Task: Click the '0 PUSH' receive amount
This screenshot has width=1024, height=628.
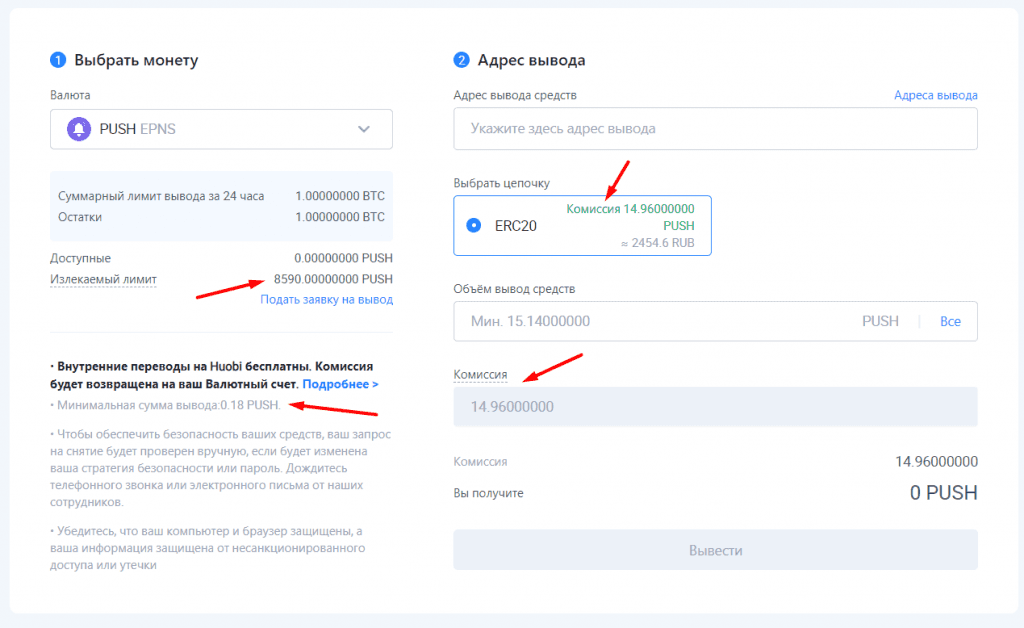Action: [944, 493]
